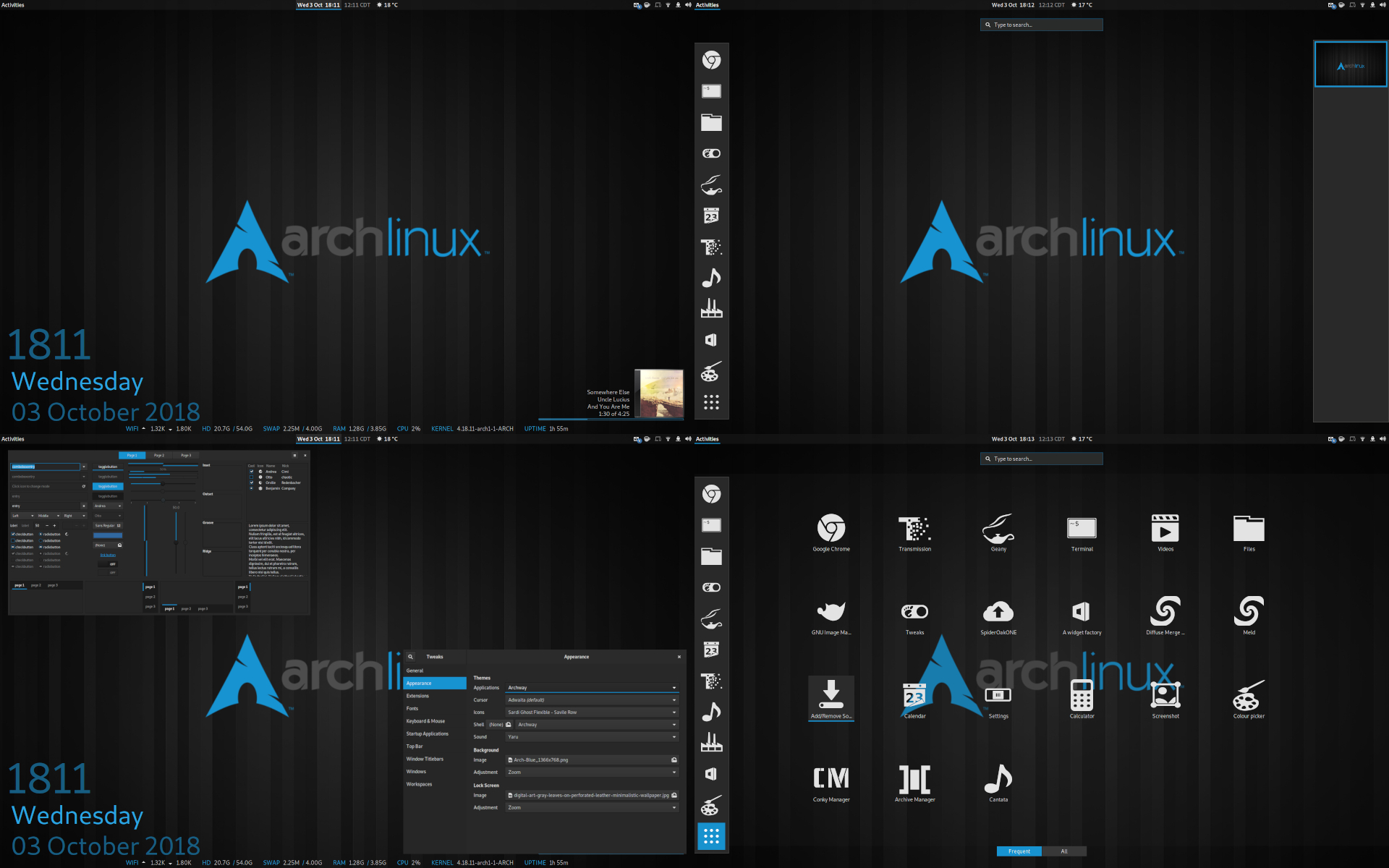The width and height of the screenshot is (1389, 868).
Task: Click the (None) file chooser in widget factory
Action: pos(108,545)
